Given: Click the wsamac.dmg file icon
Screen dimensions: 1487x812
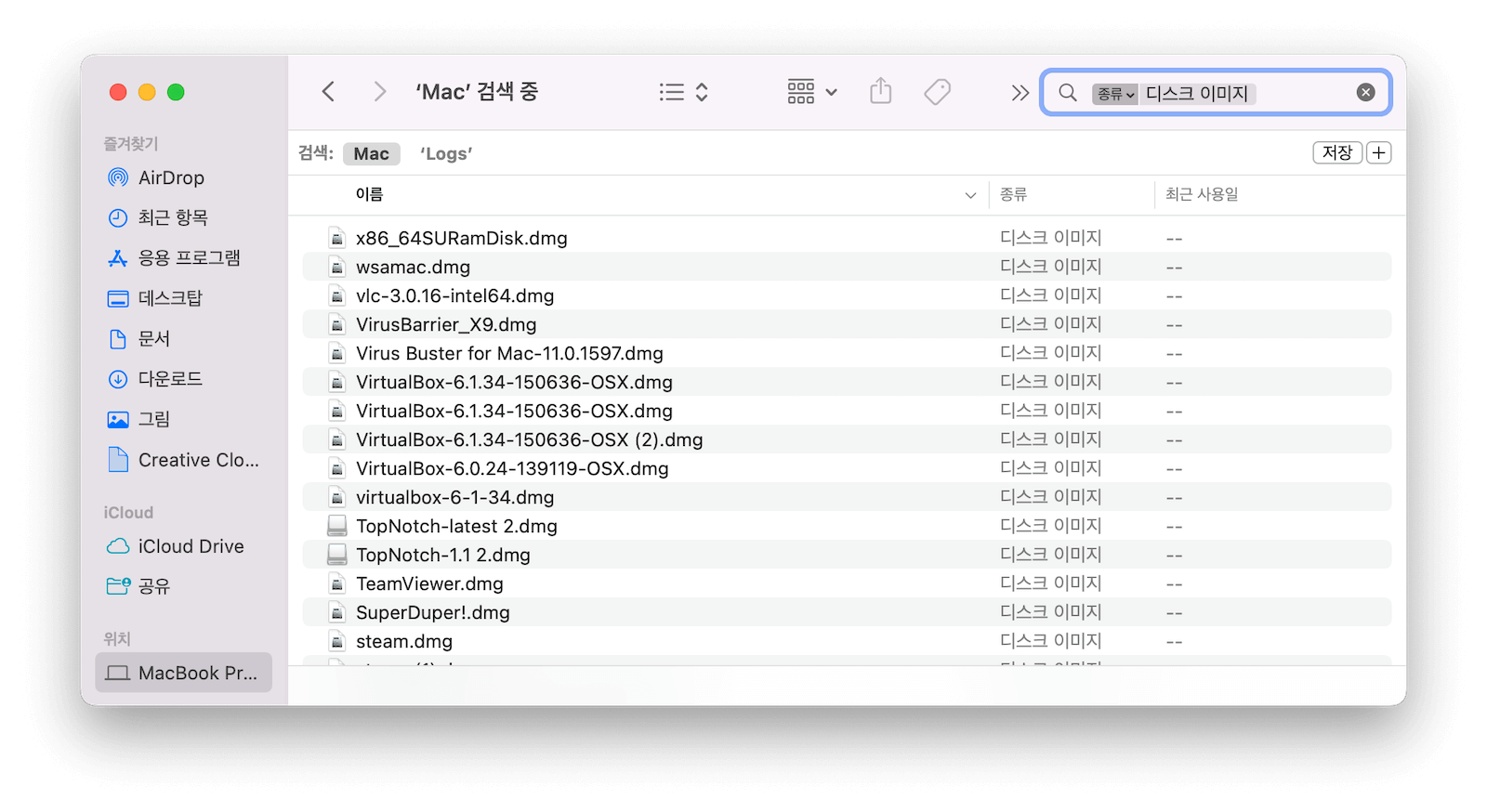Looking at the screenshot, I should (x=337, y=268).
